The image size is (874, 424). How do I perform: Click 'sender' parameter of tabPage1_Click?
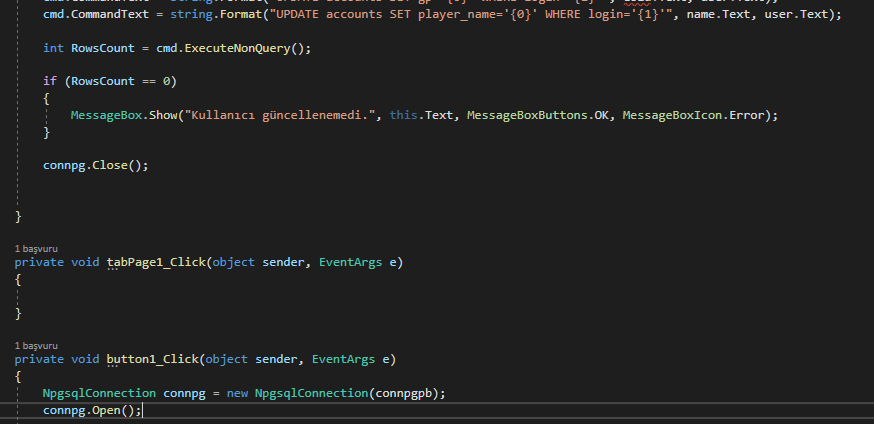283,262
